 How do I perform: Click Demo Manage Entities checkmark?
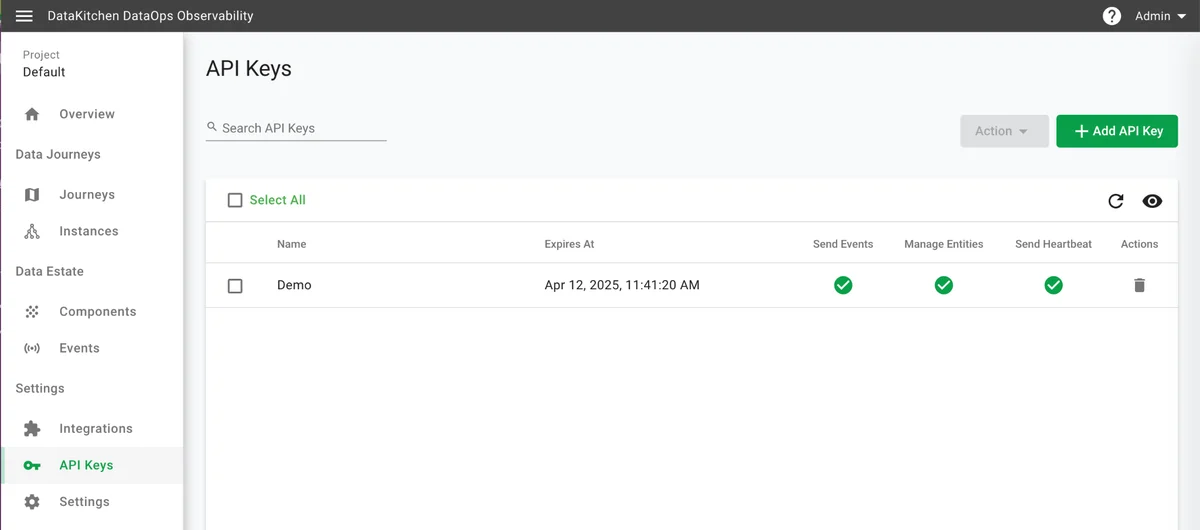(943, 285)
